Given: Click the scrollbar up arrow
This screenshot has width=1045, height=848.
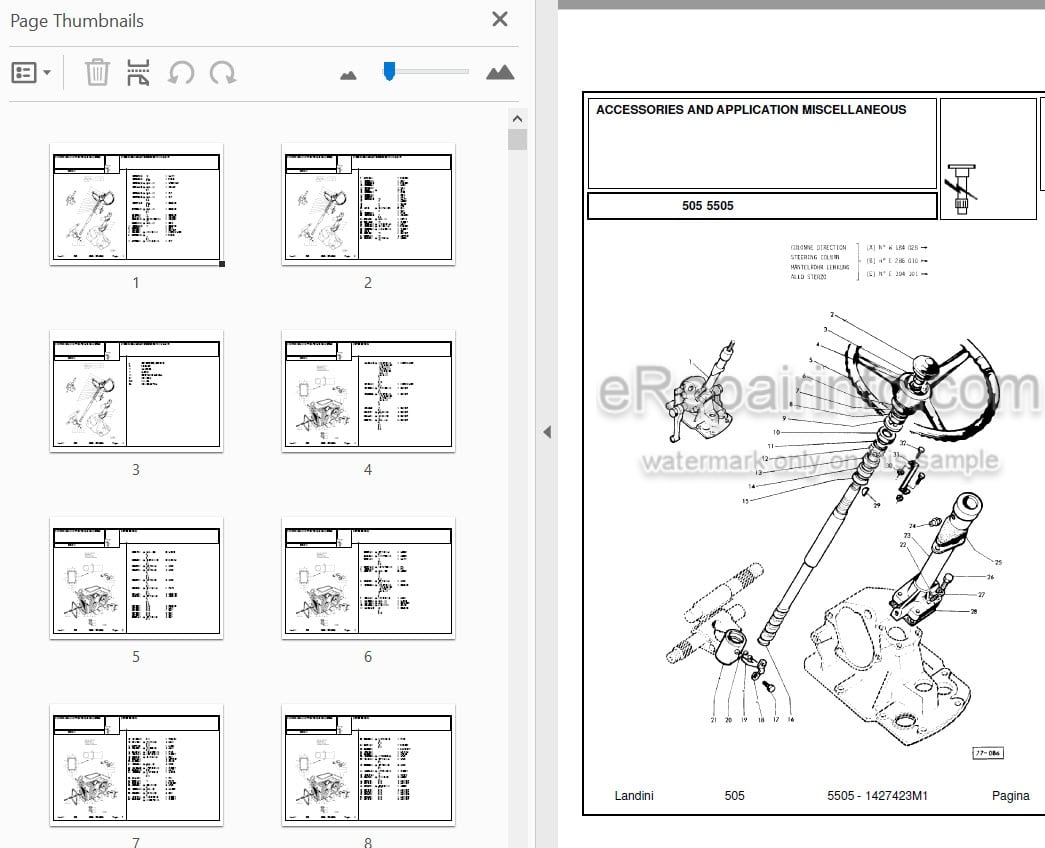Looking at the screenshot, I should pos(517,119).
